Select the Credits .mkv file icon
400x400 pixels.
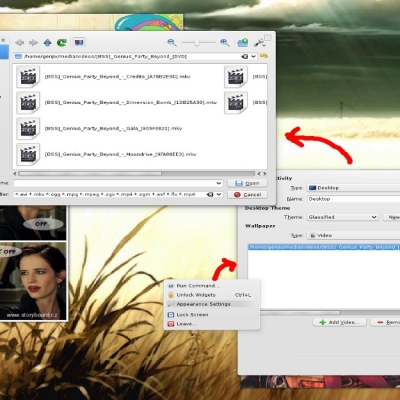pos(28,77)
